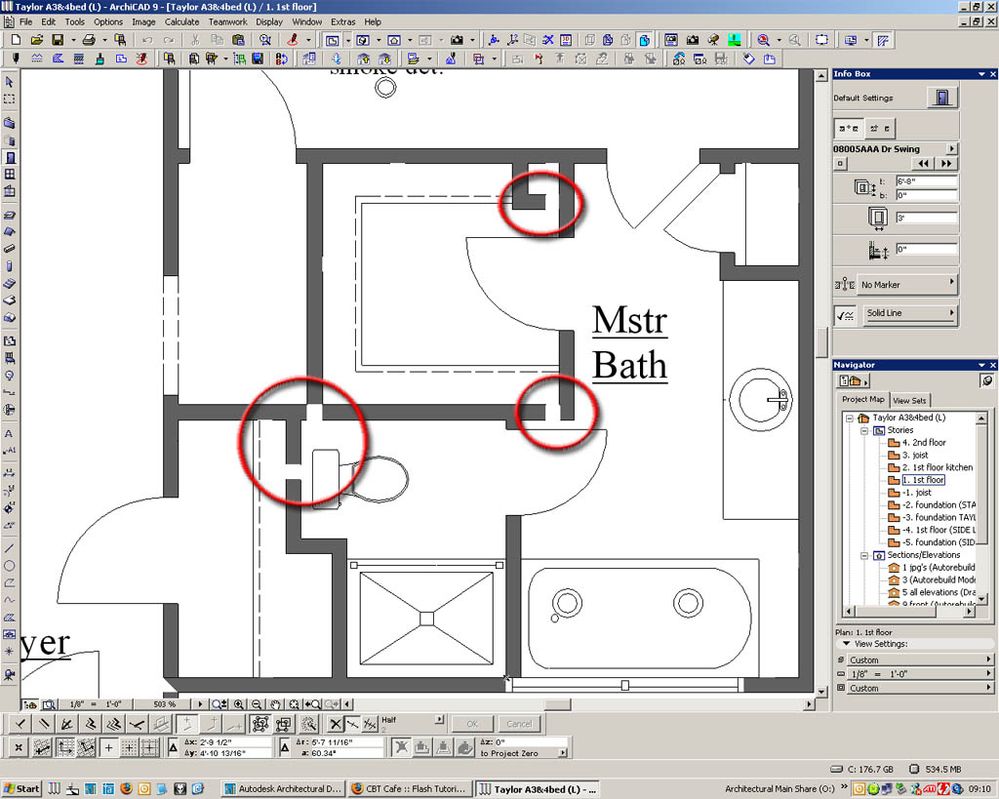Activate the Pan hand tool
The width and height of the screenshot is (999, 799).
tap(275, 704)
